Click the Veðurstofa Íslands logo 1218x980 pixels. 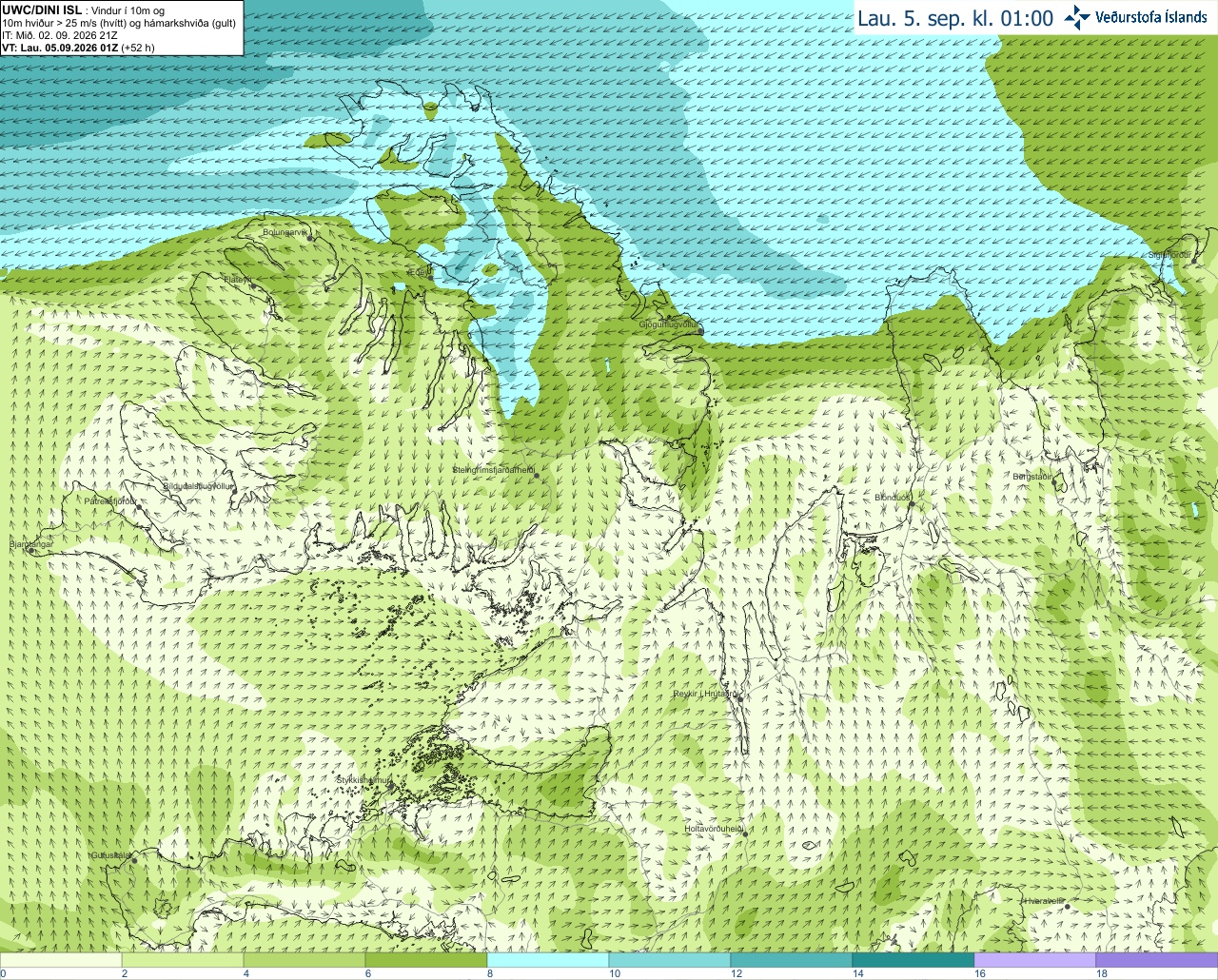1135,17
